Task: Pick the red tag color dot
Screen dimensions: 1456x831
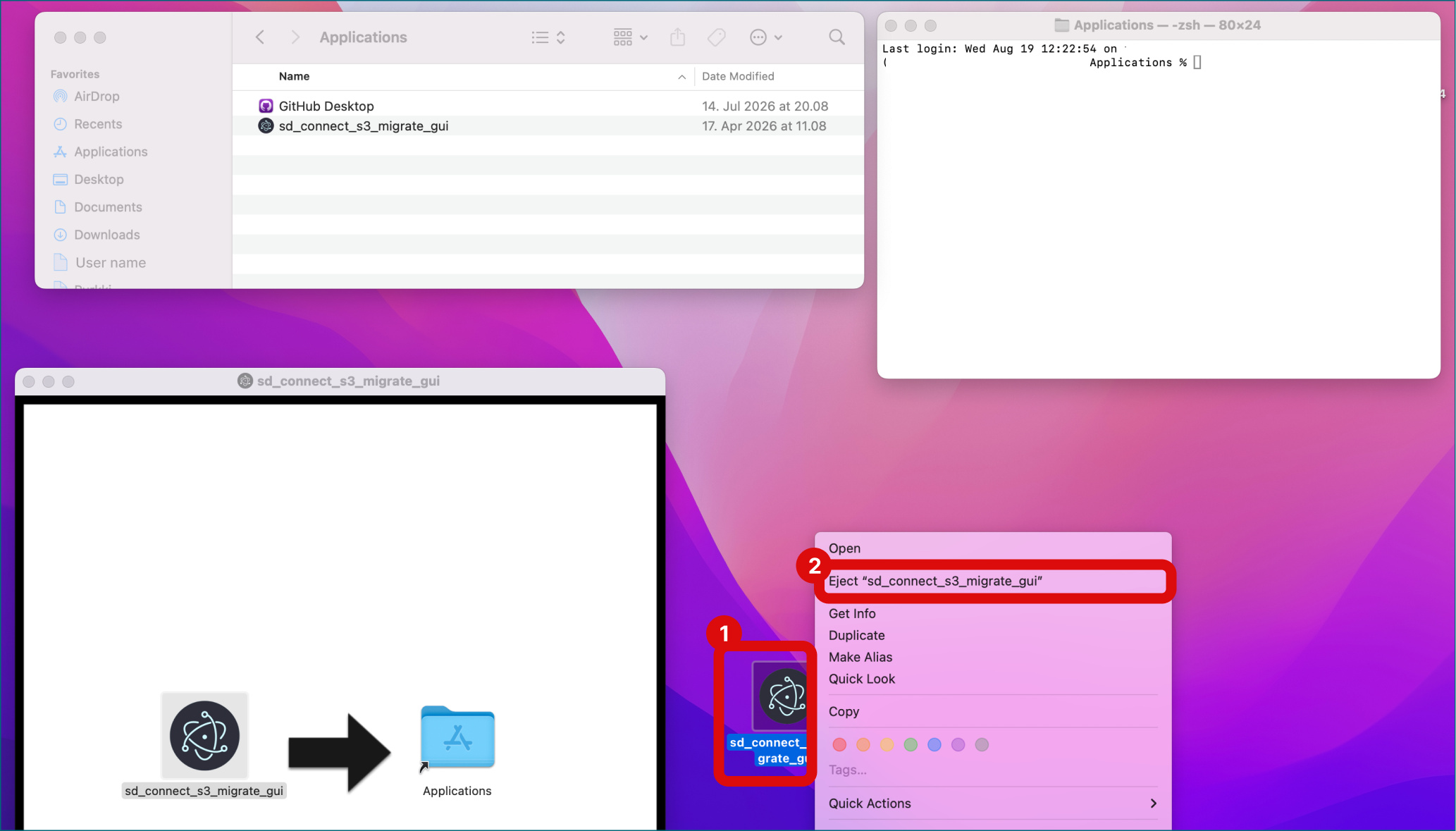Action: tap(839, 745)
